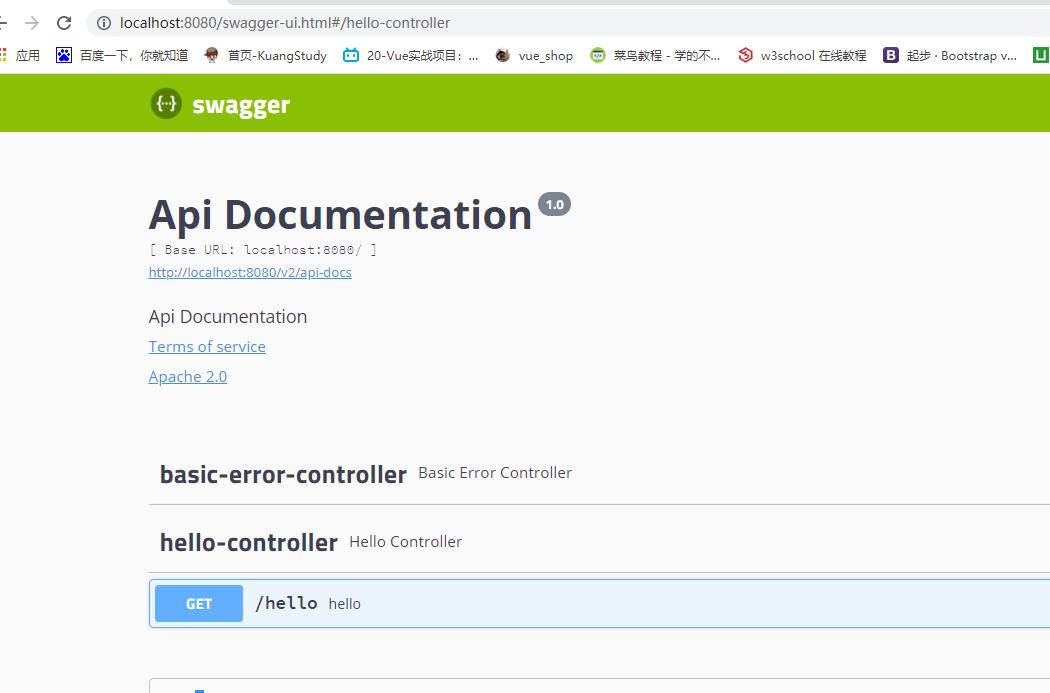Reload the page with the refresh icon
This screenshot has height=693, width=1050.
64,23
